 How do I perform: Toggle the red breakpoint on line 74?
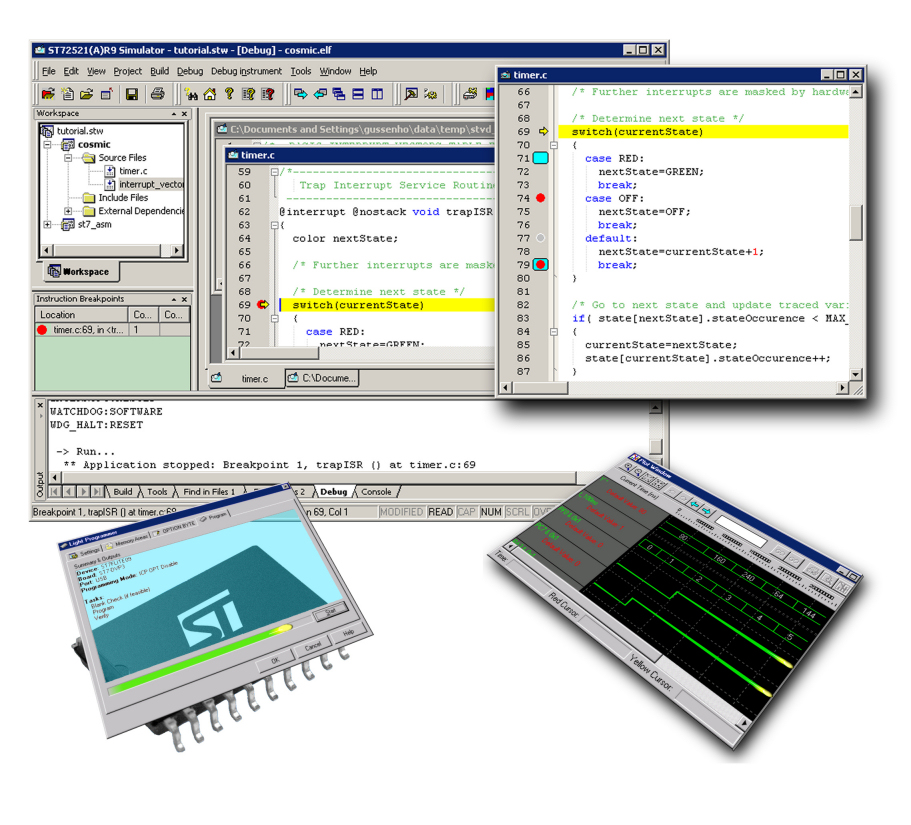[x=541, y=198]
